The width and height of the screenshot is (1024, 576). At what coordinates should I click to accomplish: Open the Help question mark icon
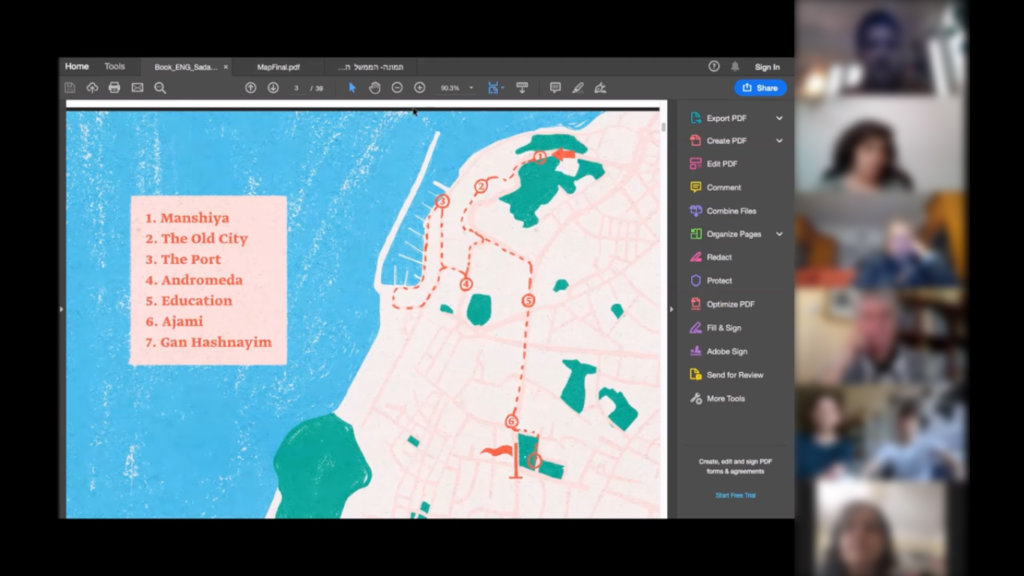click(x=714, y=66)
